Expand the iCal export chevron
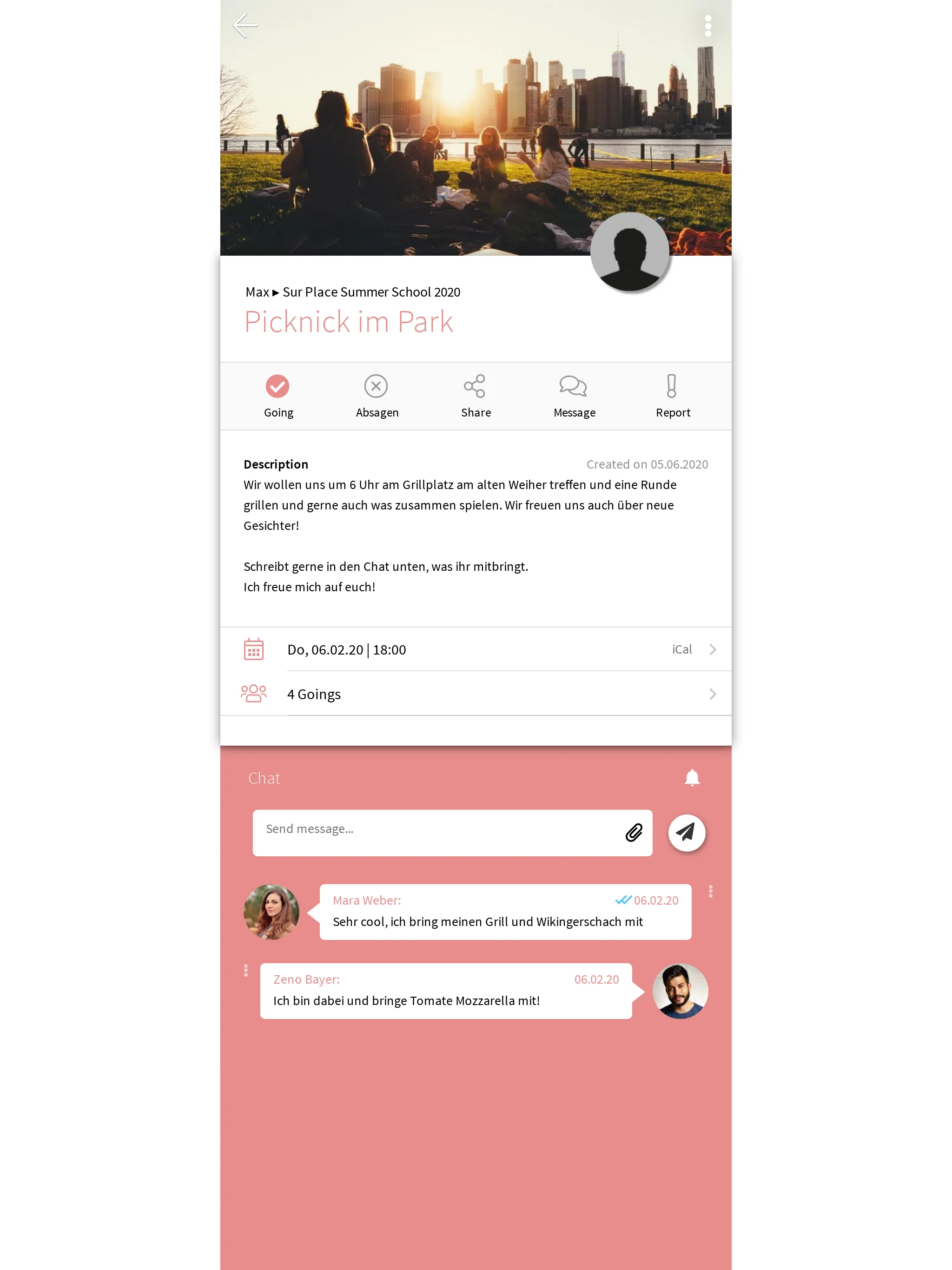This screenshot has width=952, height=1270. coord(713,650)
